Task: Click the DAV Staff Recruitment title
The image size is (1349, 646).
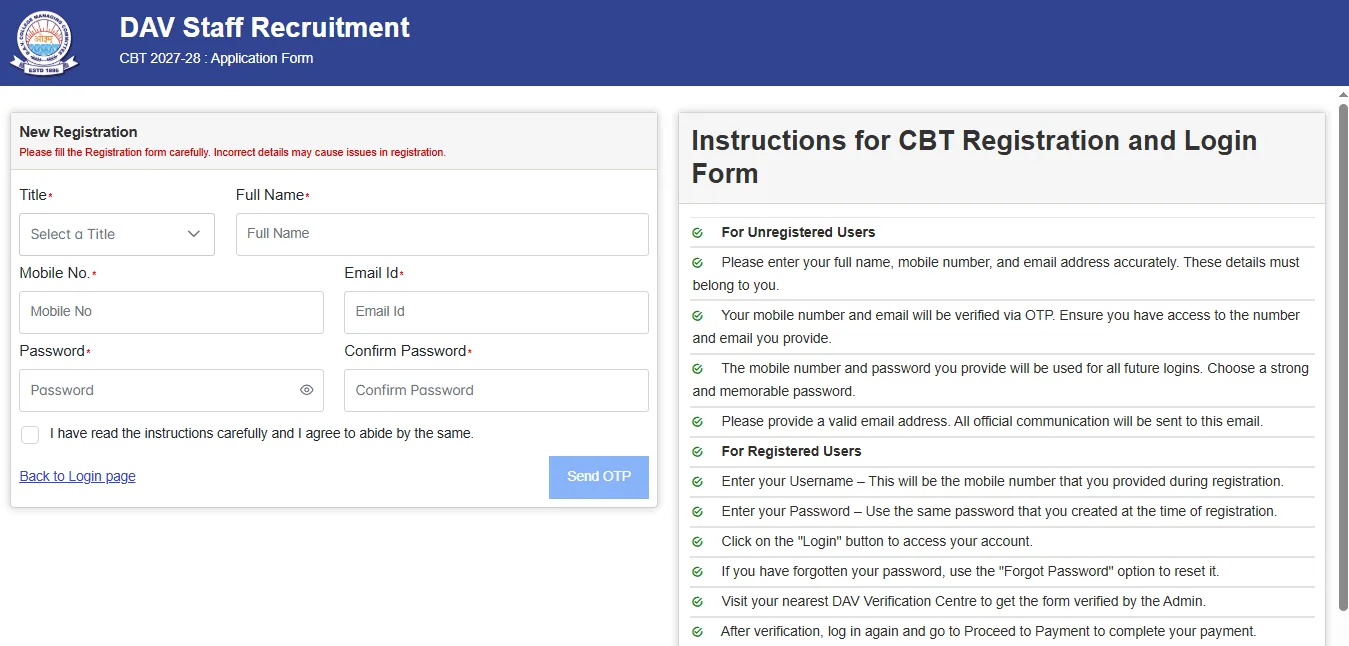Action: tap(264, 27)
